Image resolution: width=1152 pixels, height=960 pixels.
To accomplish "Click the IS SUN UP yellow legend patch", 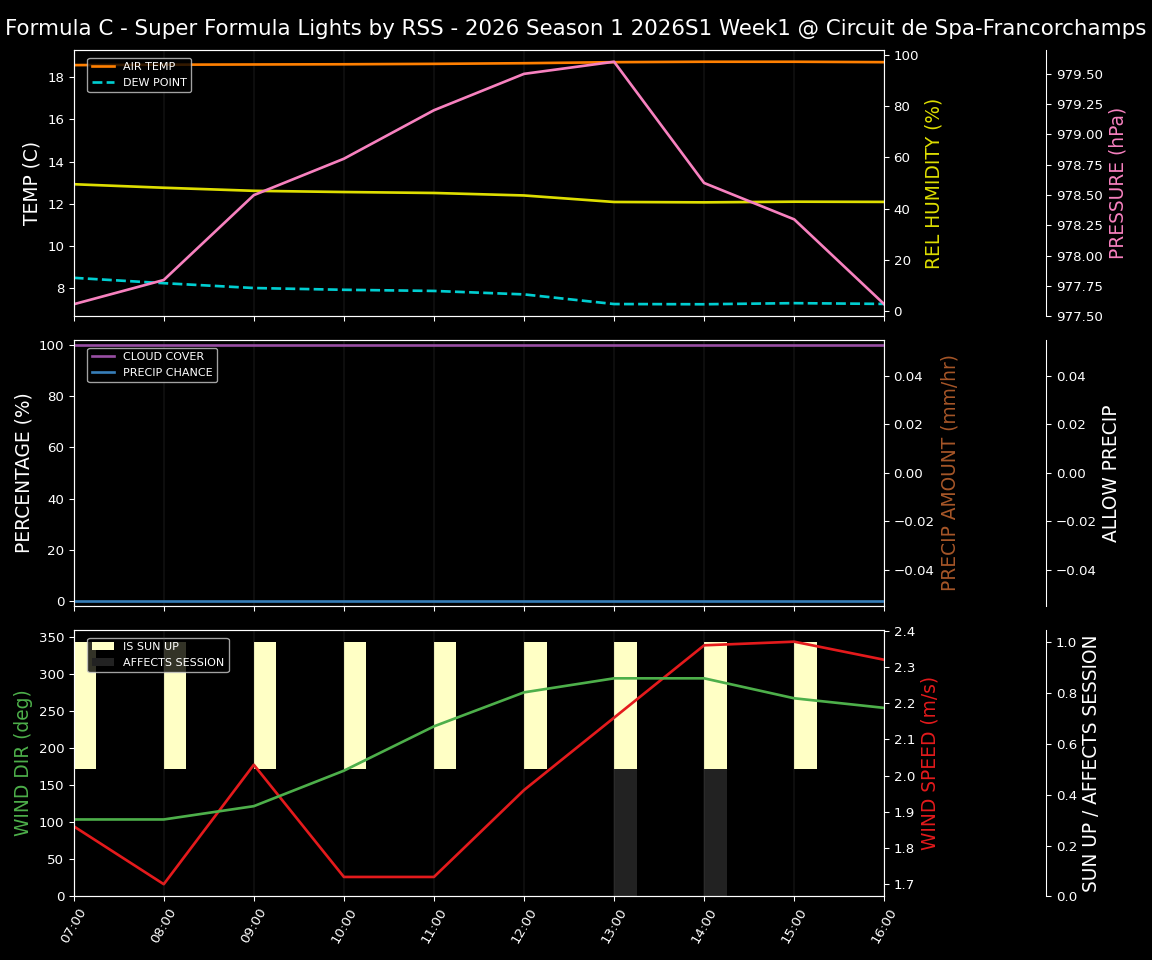I will pyautogui.click(x=103, y=646).
